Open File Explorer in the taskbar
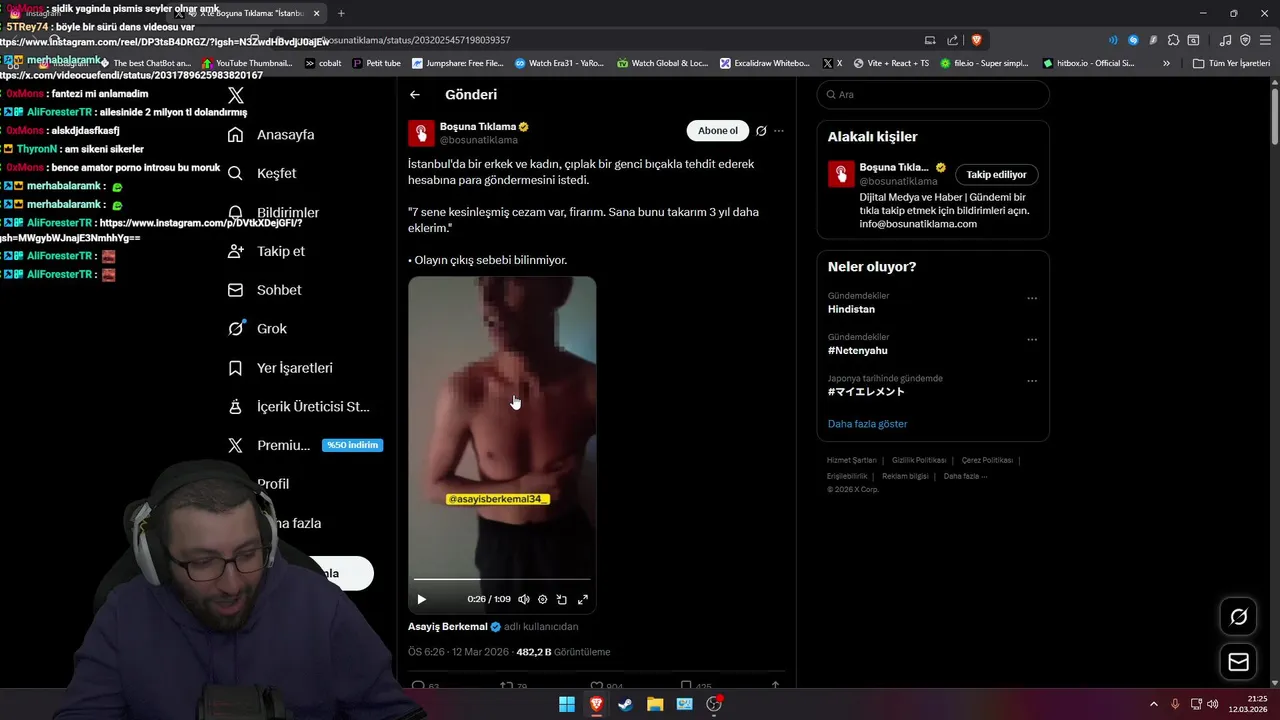 [x=655, y=704]
